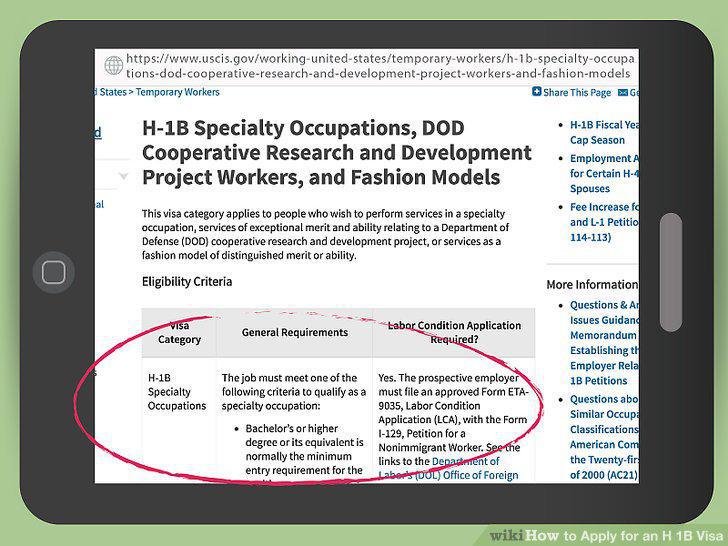728x546 pixels.
Task: Click the Visa Category column header
Action: [179, 332]
